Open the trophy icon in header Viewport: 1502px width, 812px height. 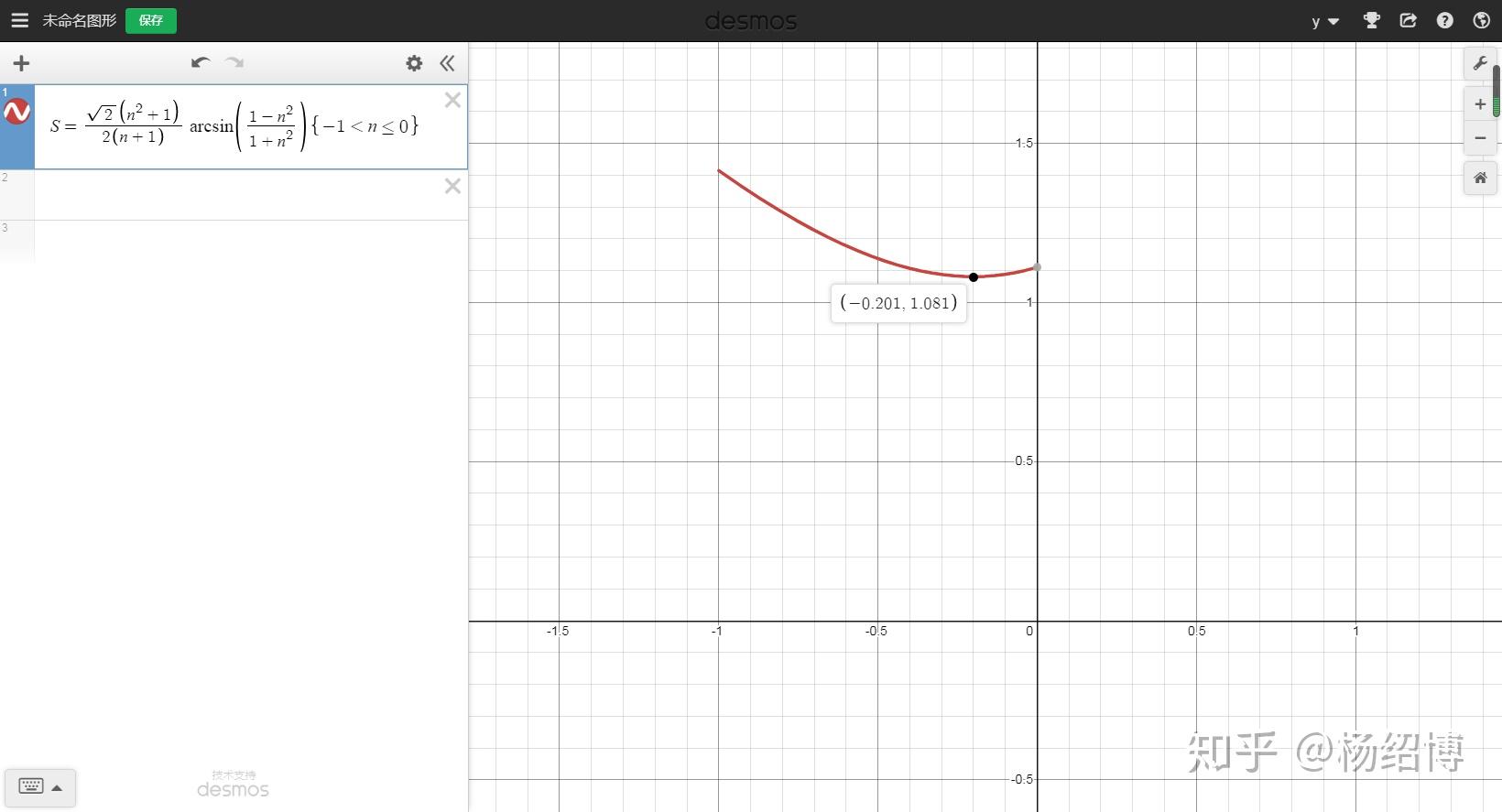tap(1372, 20)
